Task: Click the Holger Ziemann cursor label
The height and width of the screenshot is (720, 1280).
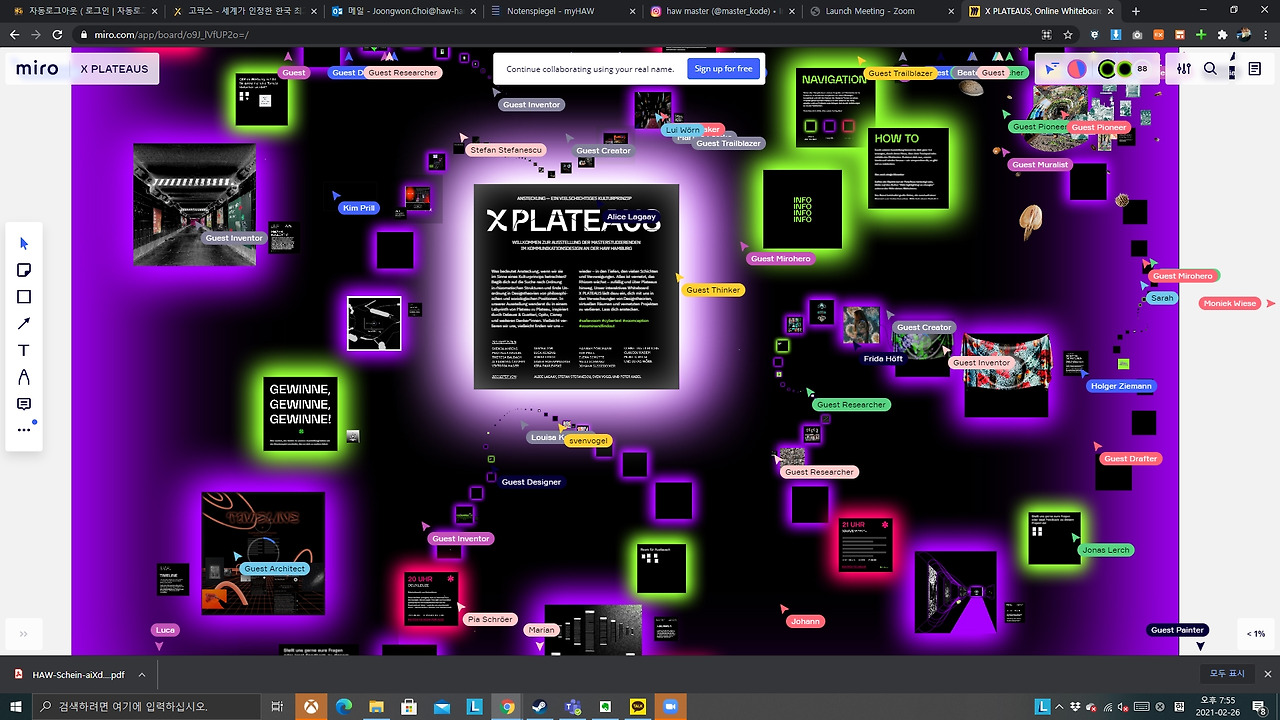Action: pos(1121,386)
